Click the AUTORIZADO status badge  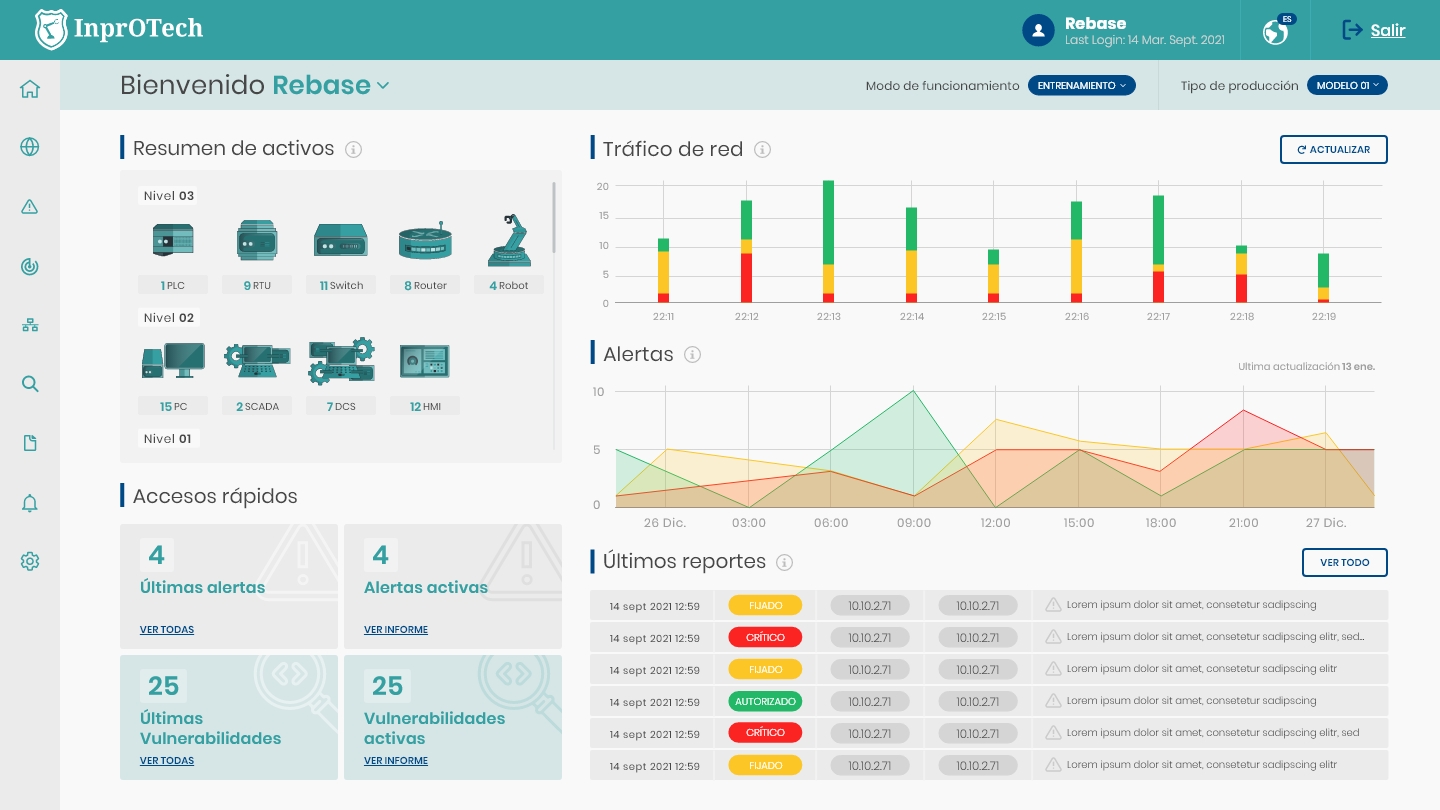tap(765, 701)
